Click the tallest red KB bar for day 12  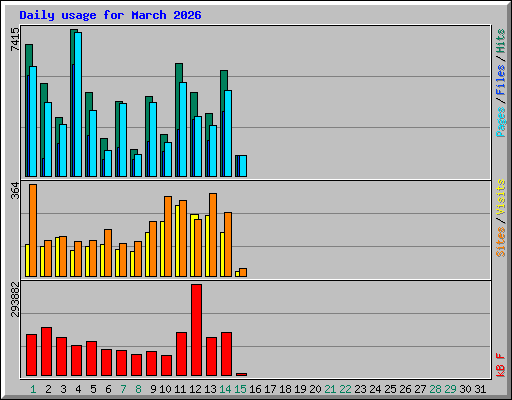coord(196,330)
